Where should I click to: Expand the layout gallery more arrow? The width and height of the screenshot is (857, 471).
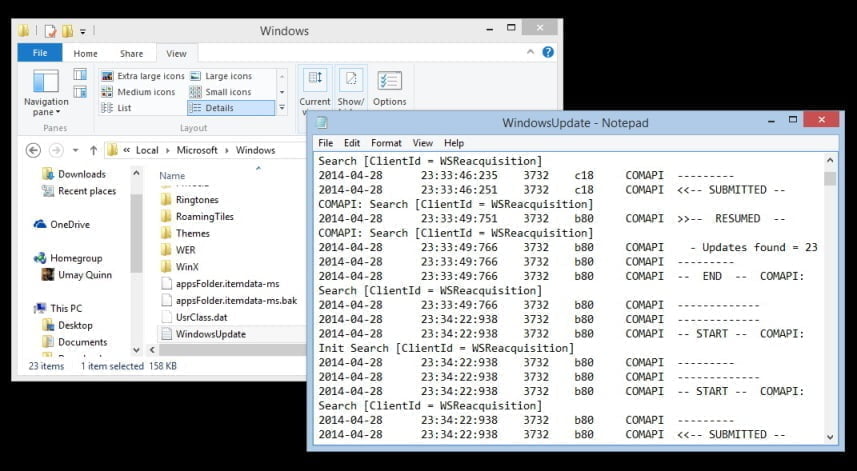point(282,108)
